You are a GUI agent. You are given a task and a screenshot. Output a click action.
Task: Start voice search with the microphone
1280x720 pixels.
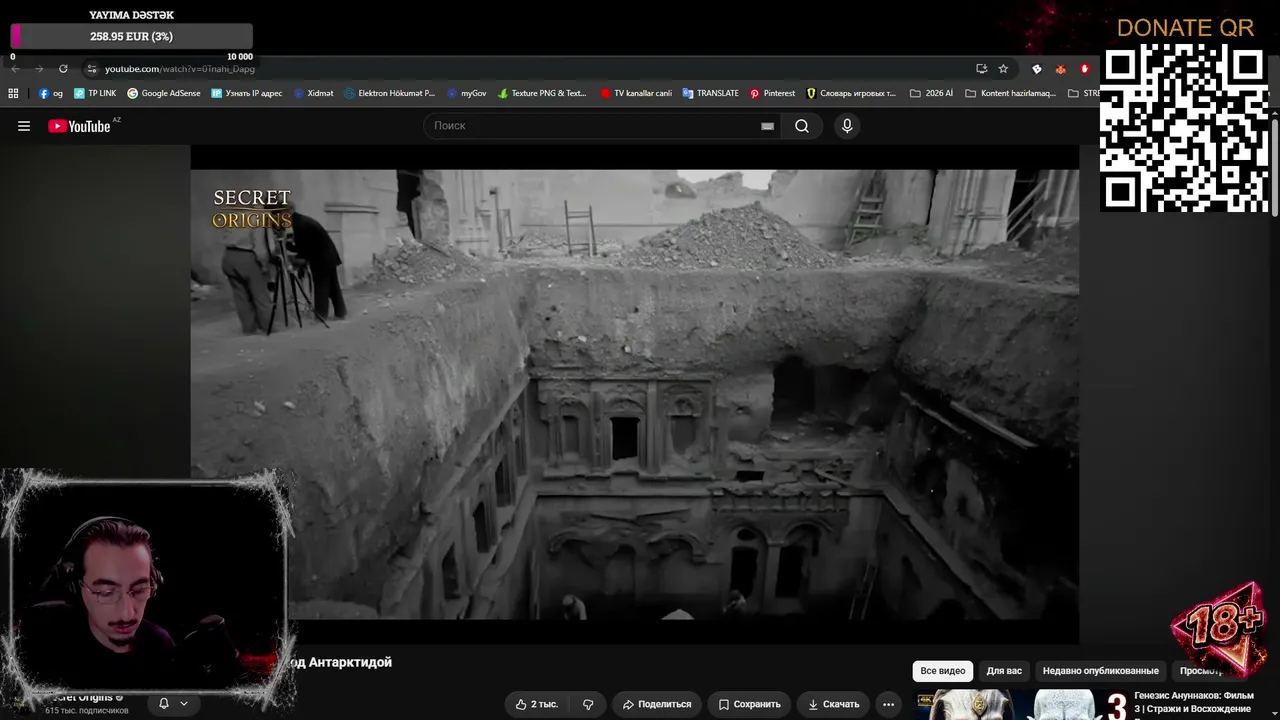pos(847,126)
